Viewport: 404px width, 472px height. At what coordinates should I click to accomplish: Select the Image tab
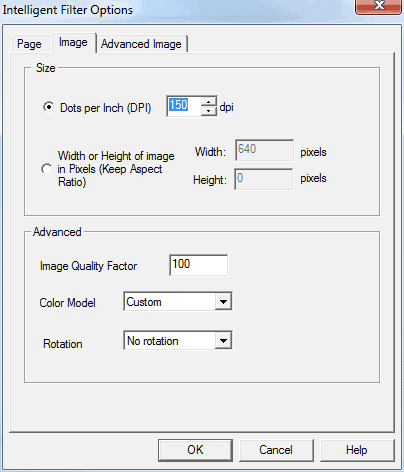[x=73, y=43]
